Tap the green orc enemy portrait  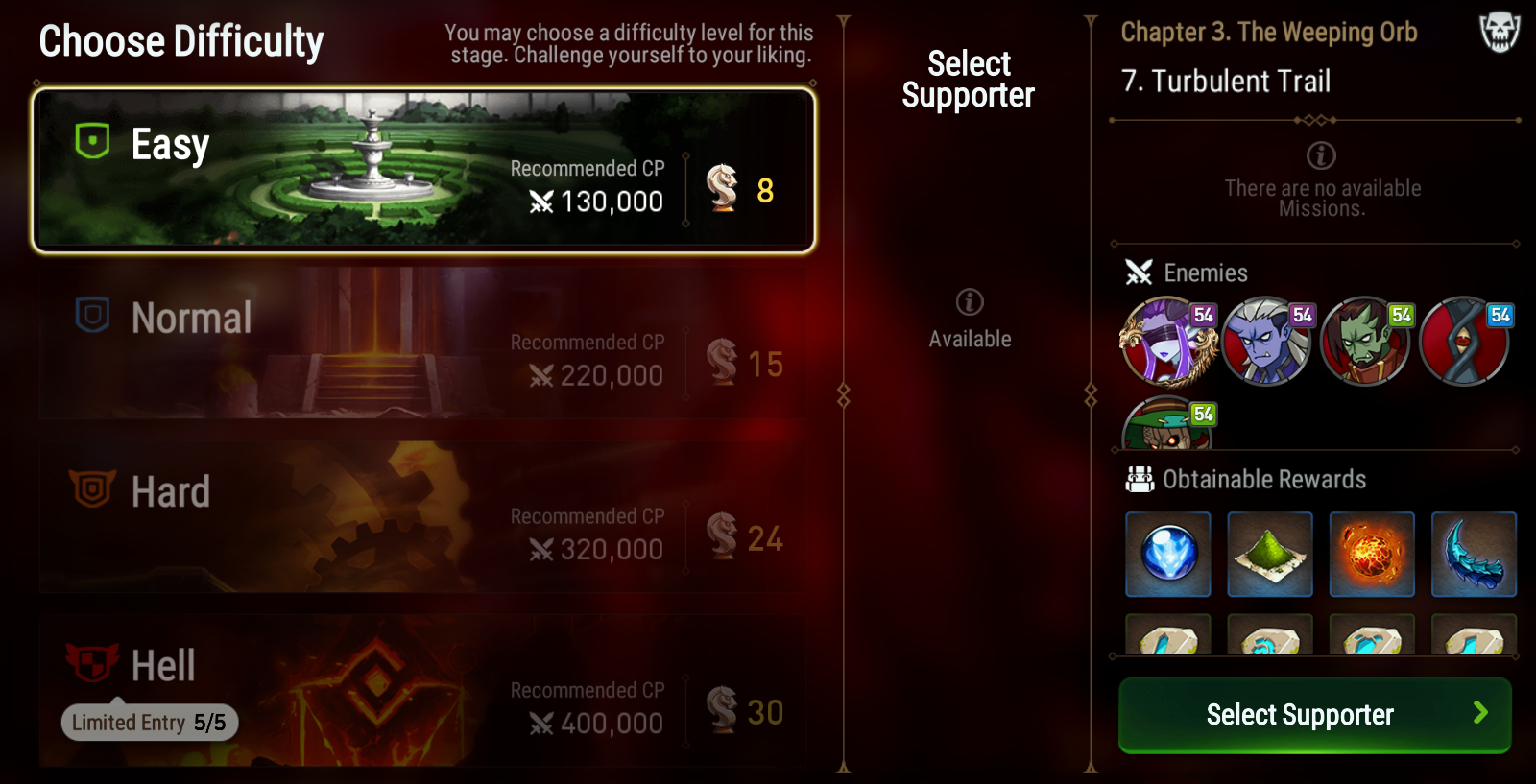pos(1365,342)
